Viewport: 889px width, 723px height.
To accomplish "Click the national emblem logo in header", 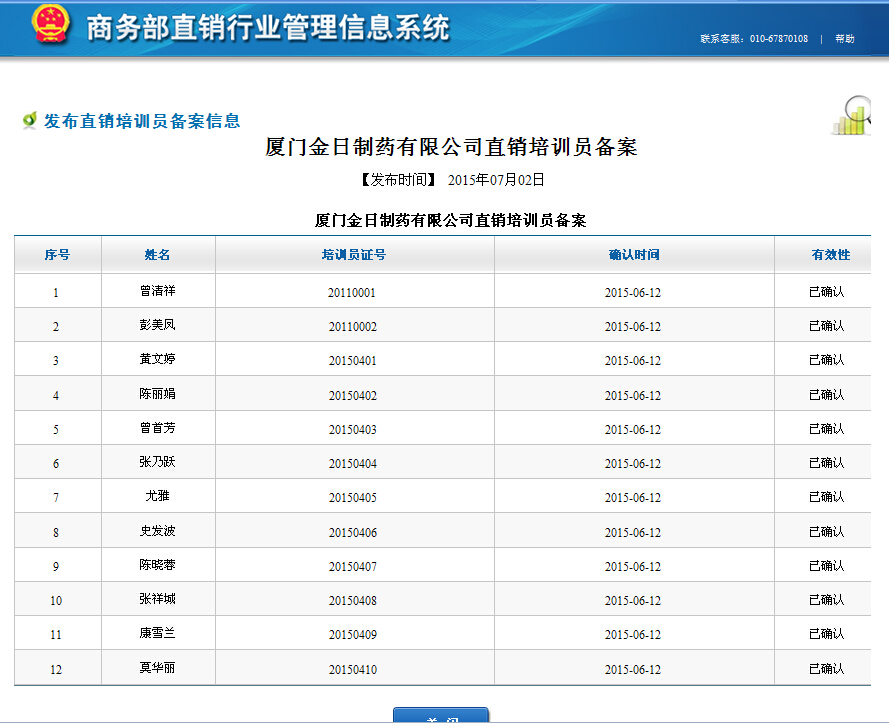I will [x=51, y=25].
